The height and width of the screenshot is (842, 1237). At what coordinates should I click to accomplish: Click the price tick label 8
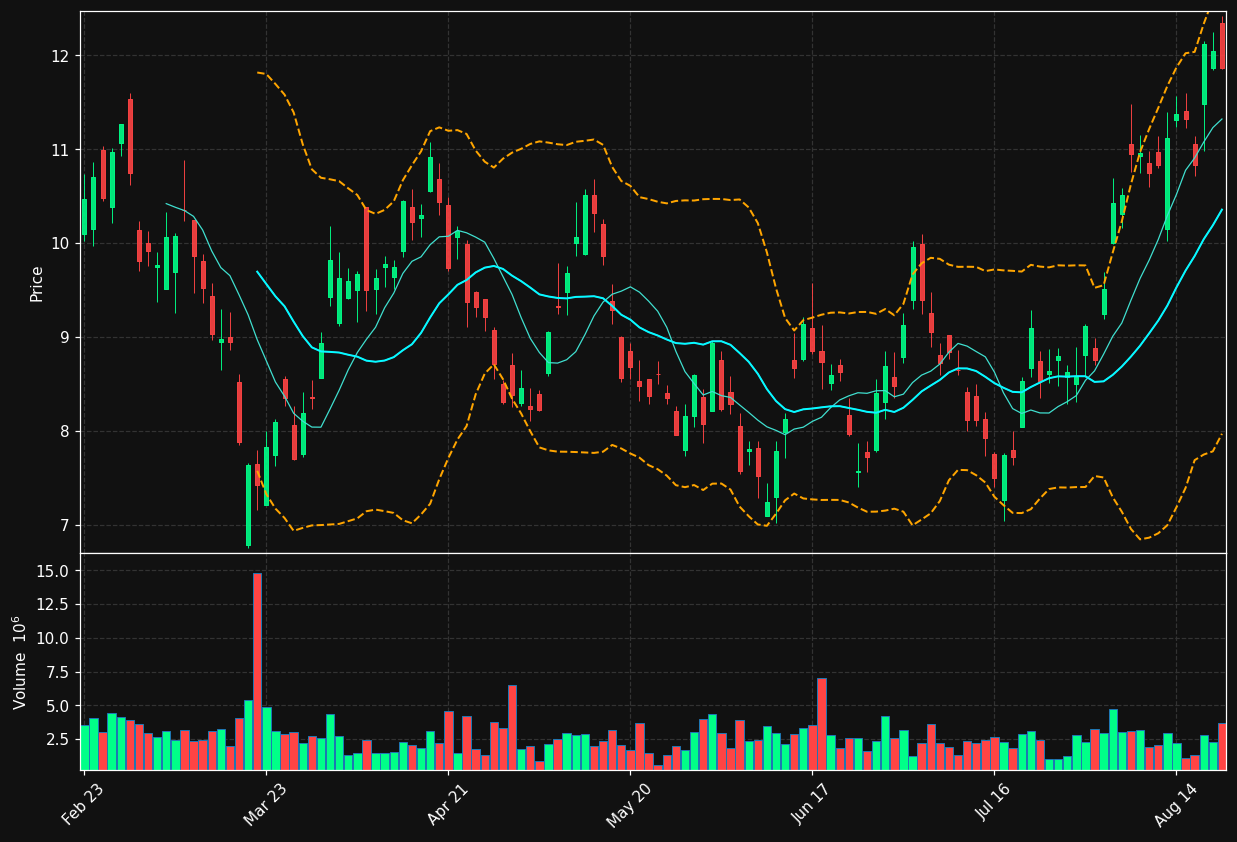pyautogui.click(x=65, y=432)
